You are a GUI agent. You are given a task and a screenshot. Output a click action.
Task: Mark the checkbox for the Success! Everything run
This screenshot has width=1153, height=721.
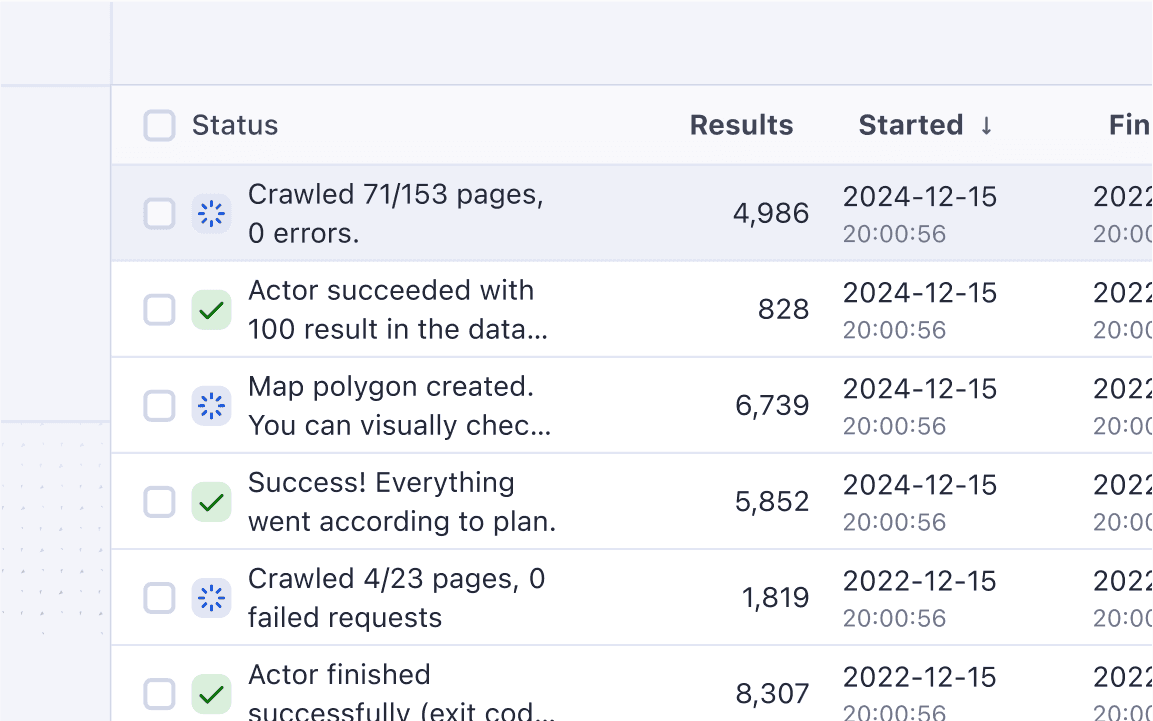[159, 502]
